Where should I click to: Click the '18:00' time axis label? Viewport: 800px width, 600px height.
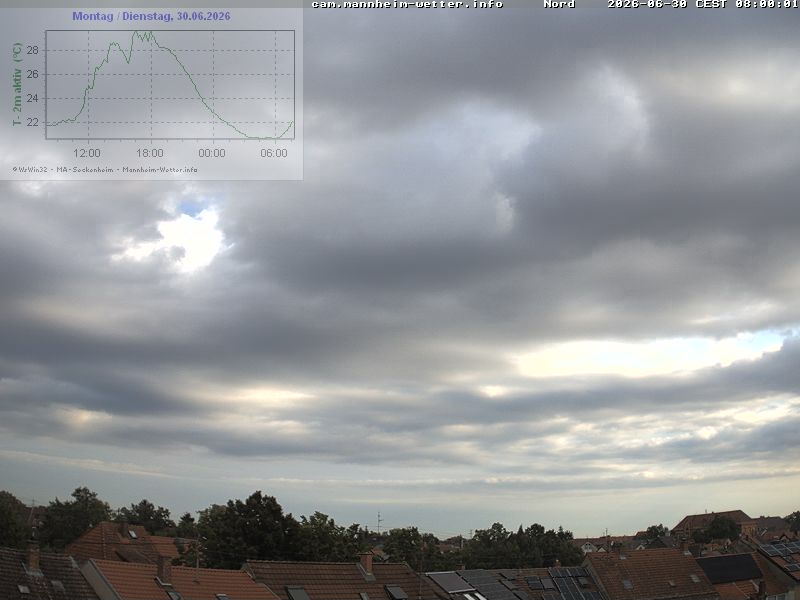pos(149,153)
